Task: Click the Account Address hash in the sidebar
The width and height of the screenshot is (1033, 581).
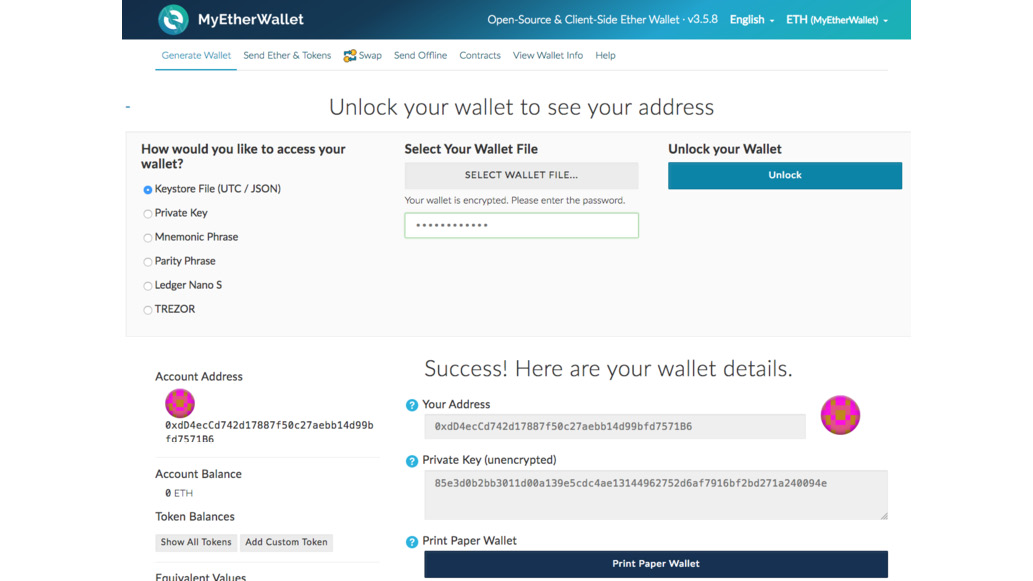Action: (x=269, y=432)
